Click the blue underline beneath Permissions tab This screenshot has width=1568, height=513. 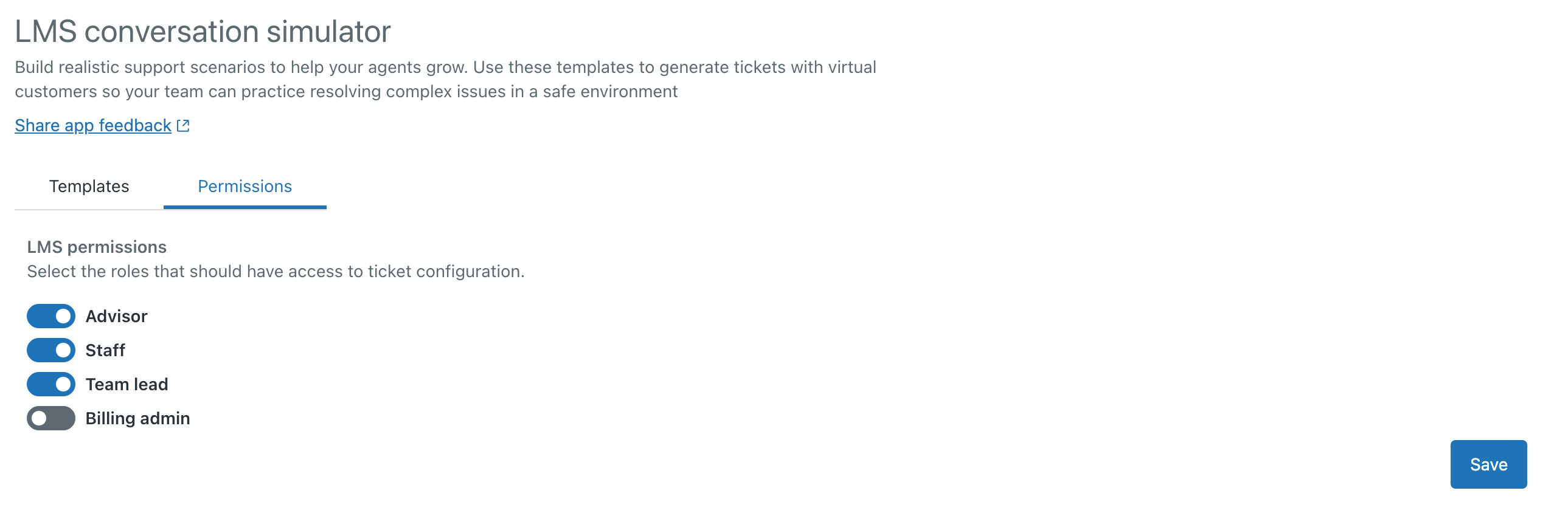pyautogui.click(x=245, y=207)
